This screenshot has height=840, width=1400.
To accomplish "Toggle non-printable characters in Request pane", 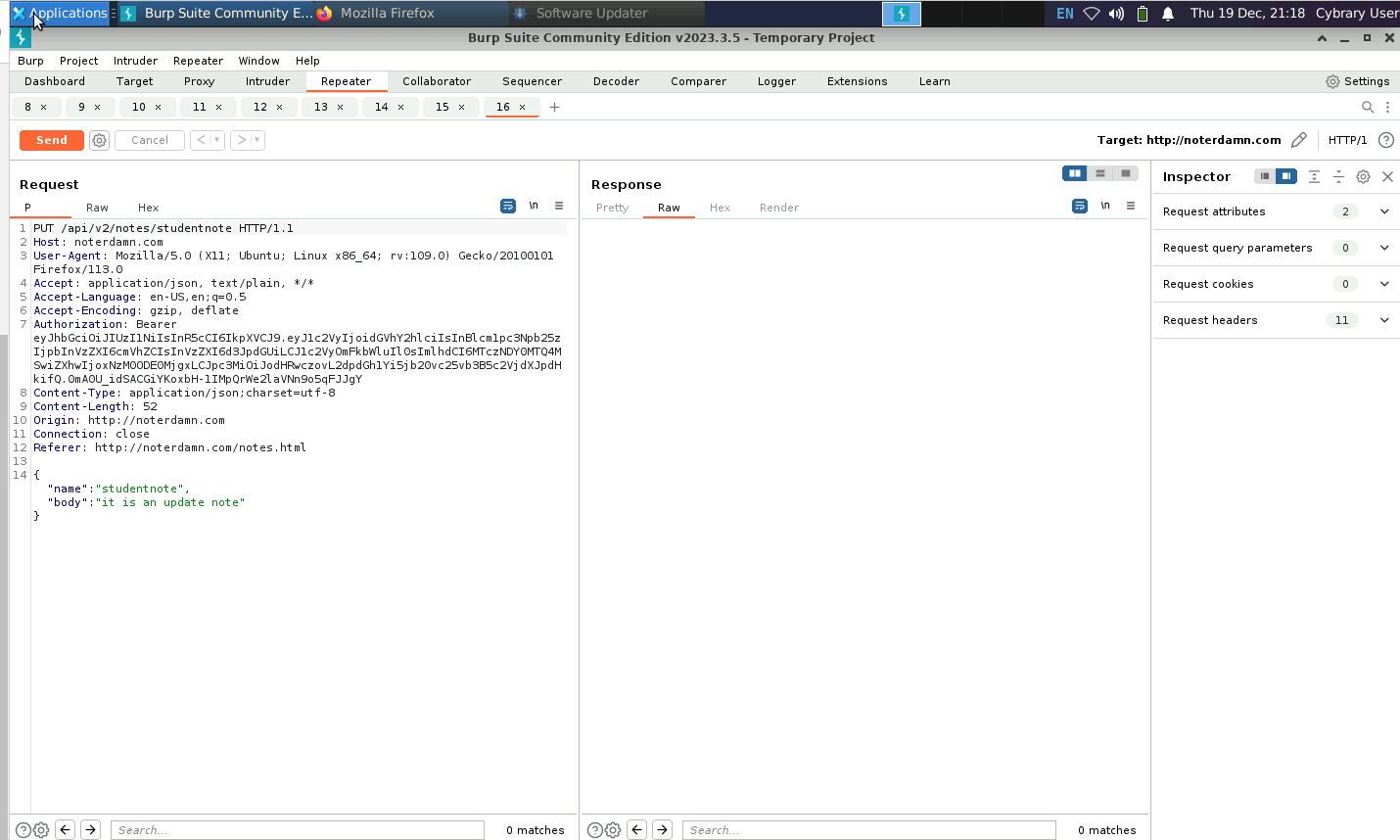I will coord(534,206).
